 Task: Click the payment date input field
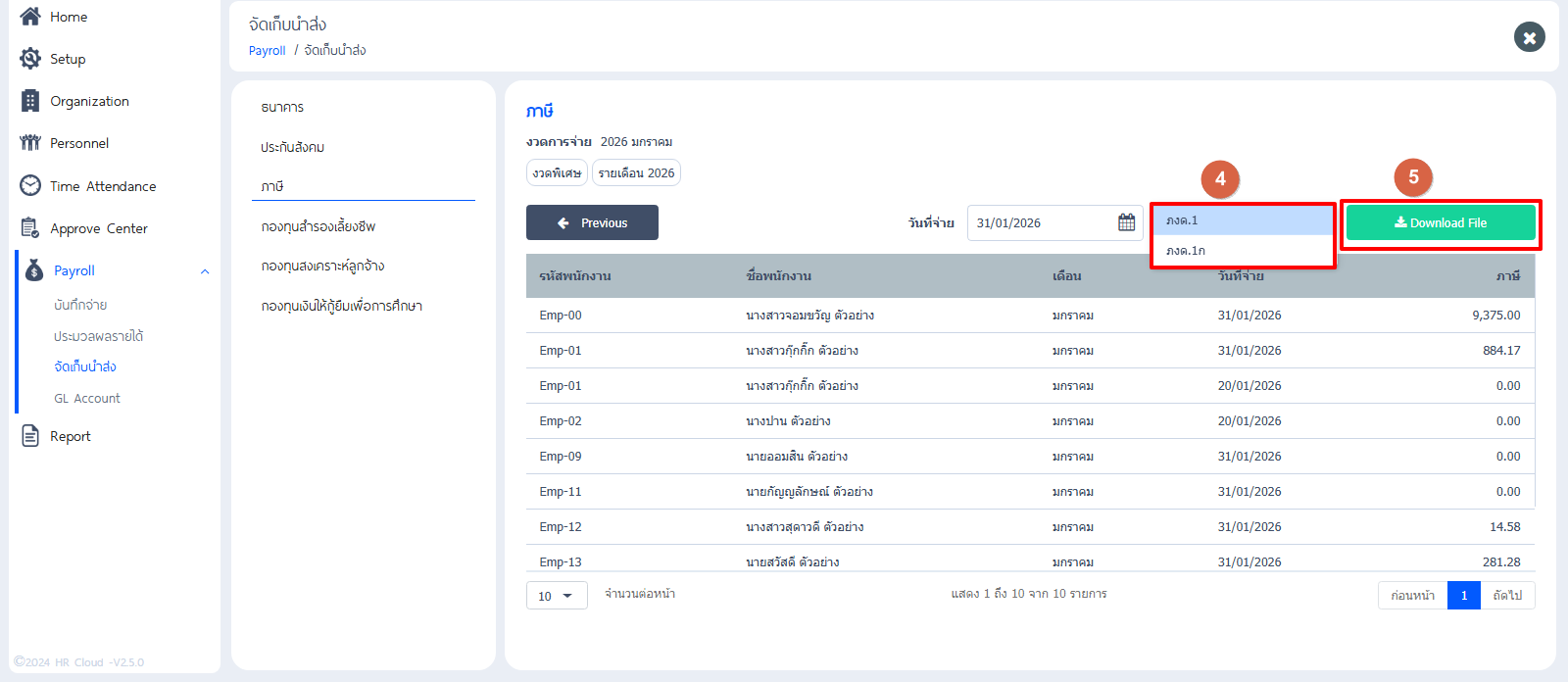[x=1039, y=222]
